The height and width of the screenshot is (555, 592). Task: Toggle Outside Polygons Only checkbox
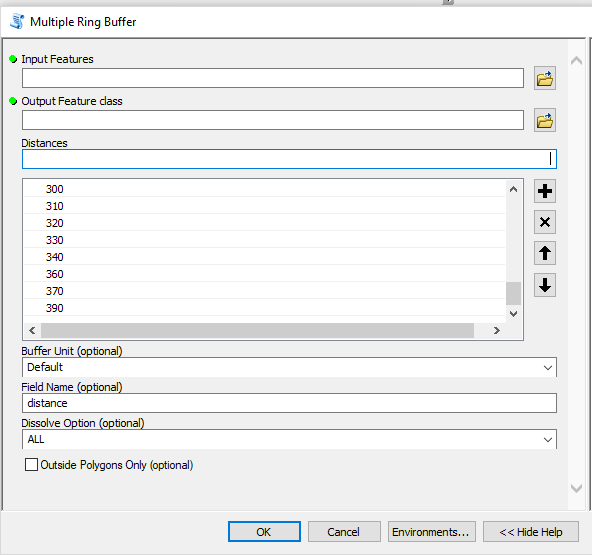31,464
